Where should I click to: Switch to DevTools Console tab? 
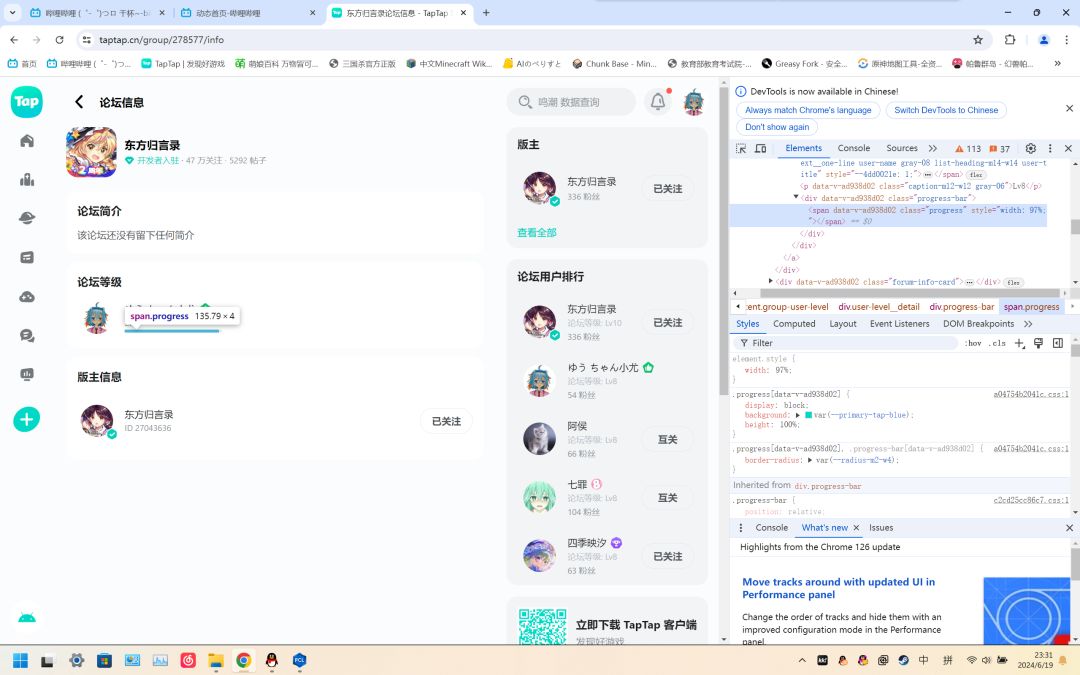tap(853, 148)
